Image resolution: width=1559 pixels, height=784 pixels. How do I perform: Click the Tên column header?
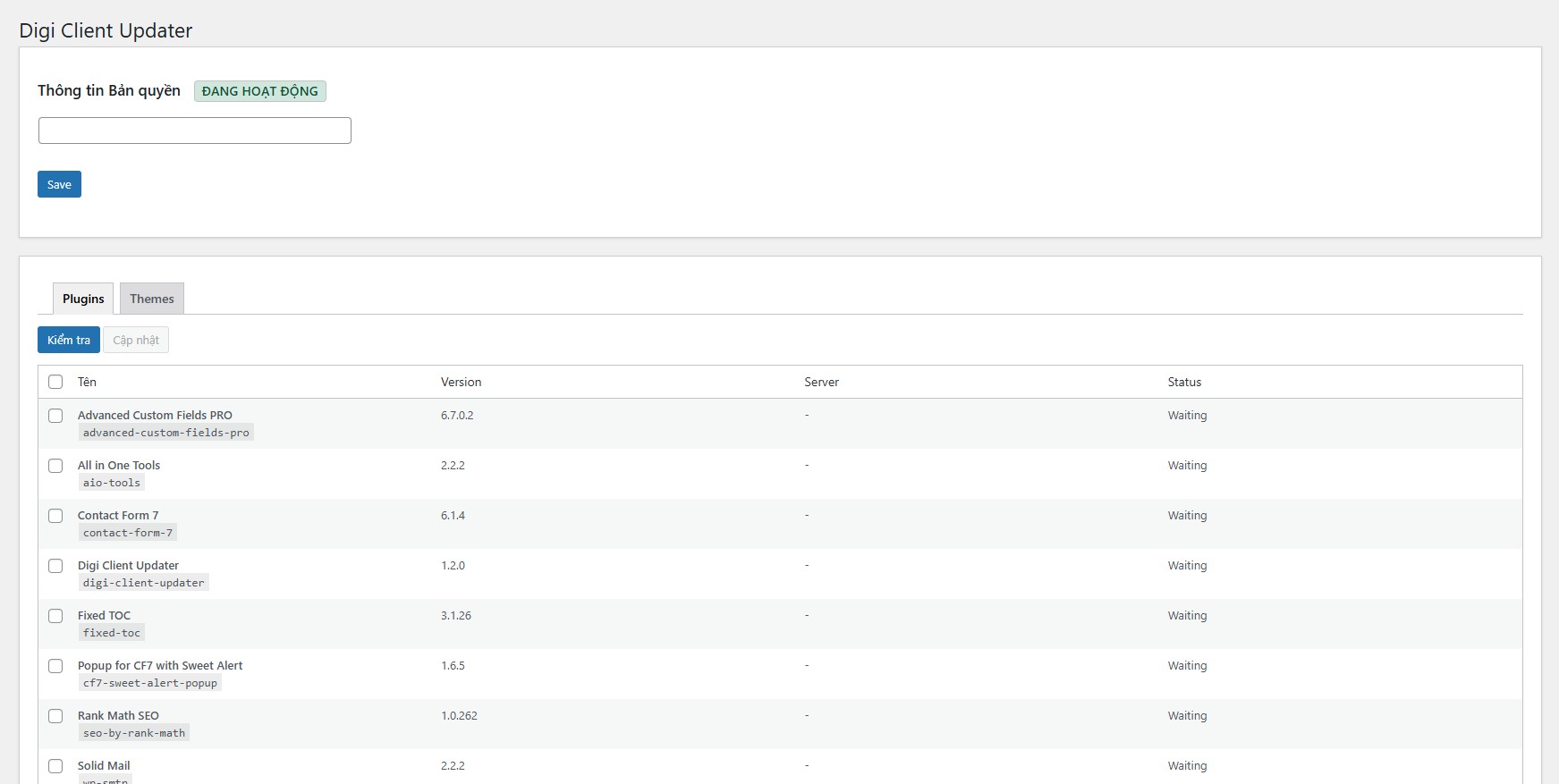pyautogui.click(x=87, y=382)
